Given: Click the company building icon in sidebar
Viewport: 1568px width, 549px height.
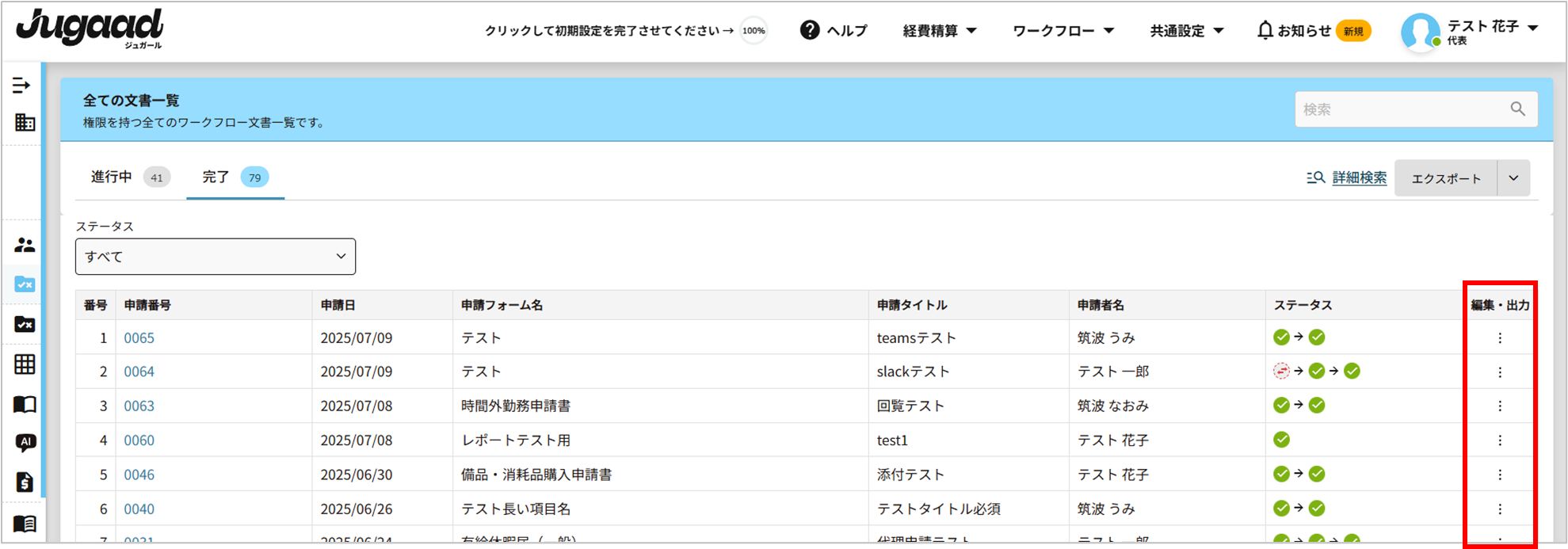Looking at the screenshot, I should pos(25,122).
